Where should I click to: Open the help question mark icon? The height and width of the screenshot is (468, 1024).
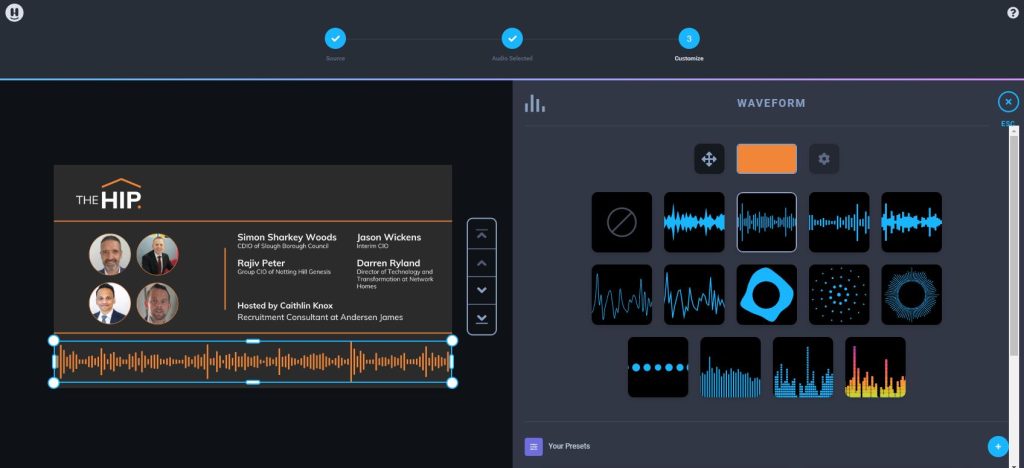[x=1012, y=13]
